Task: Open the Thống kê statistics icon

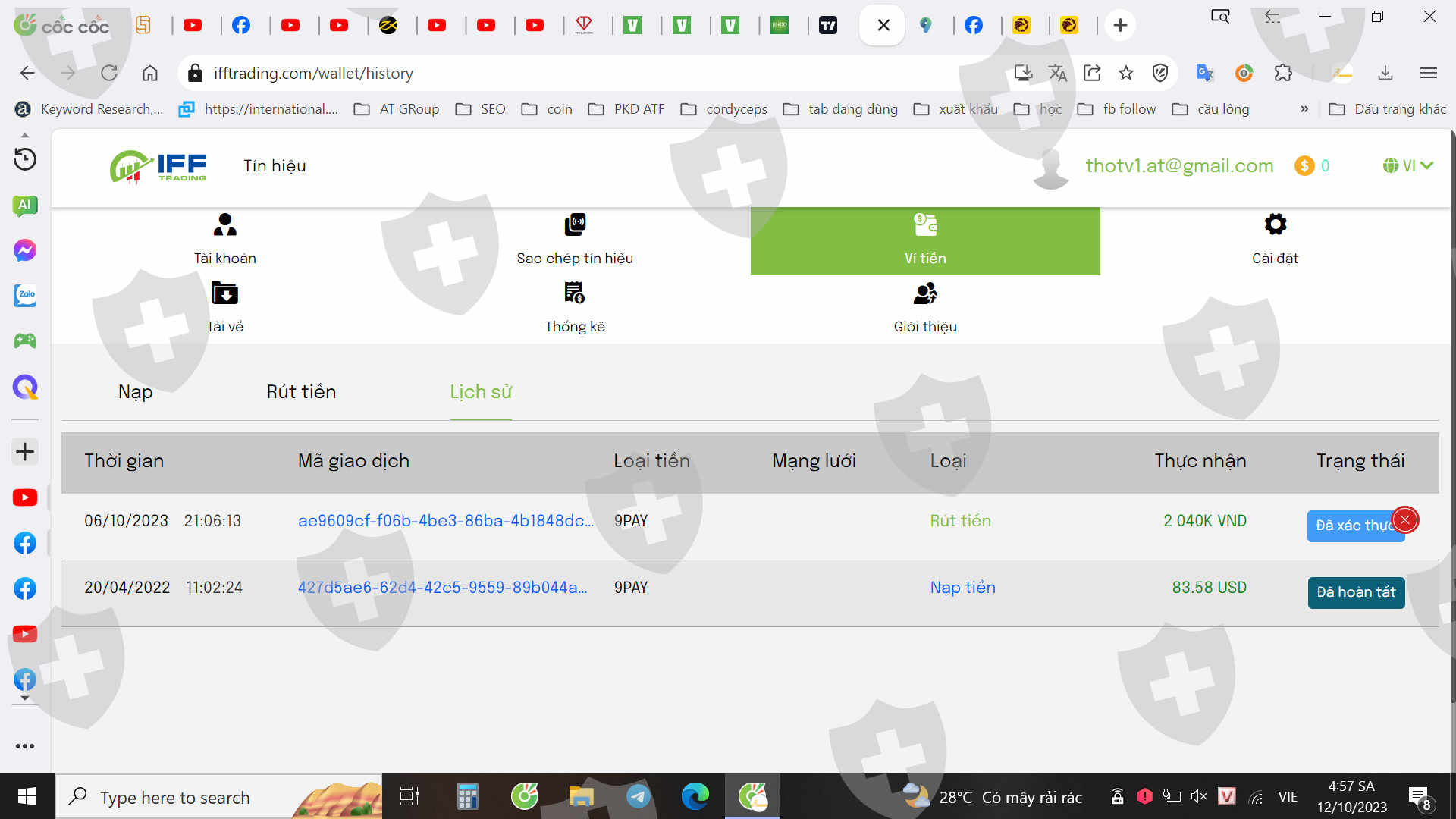Action: (575, 293)
